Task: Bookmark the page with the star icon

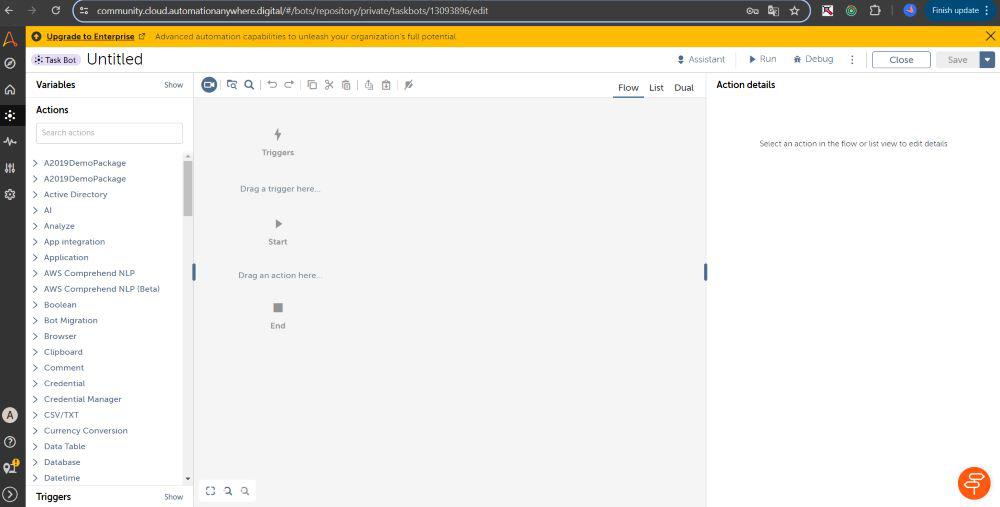Action: 794,10
